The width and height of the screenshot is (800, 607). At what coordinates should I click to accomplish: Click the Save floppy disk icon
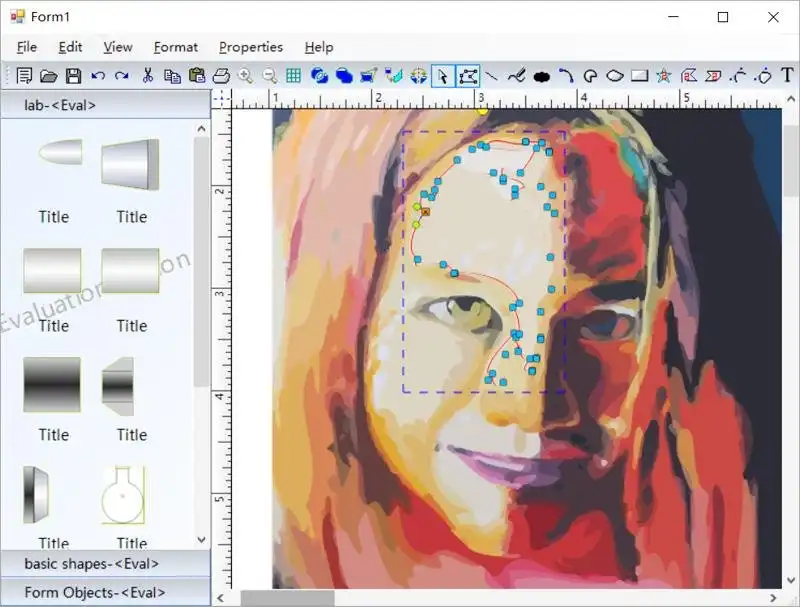click(73, 76)
